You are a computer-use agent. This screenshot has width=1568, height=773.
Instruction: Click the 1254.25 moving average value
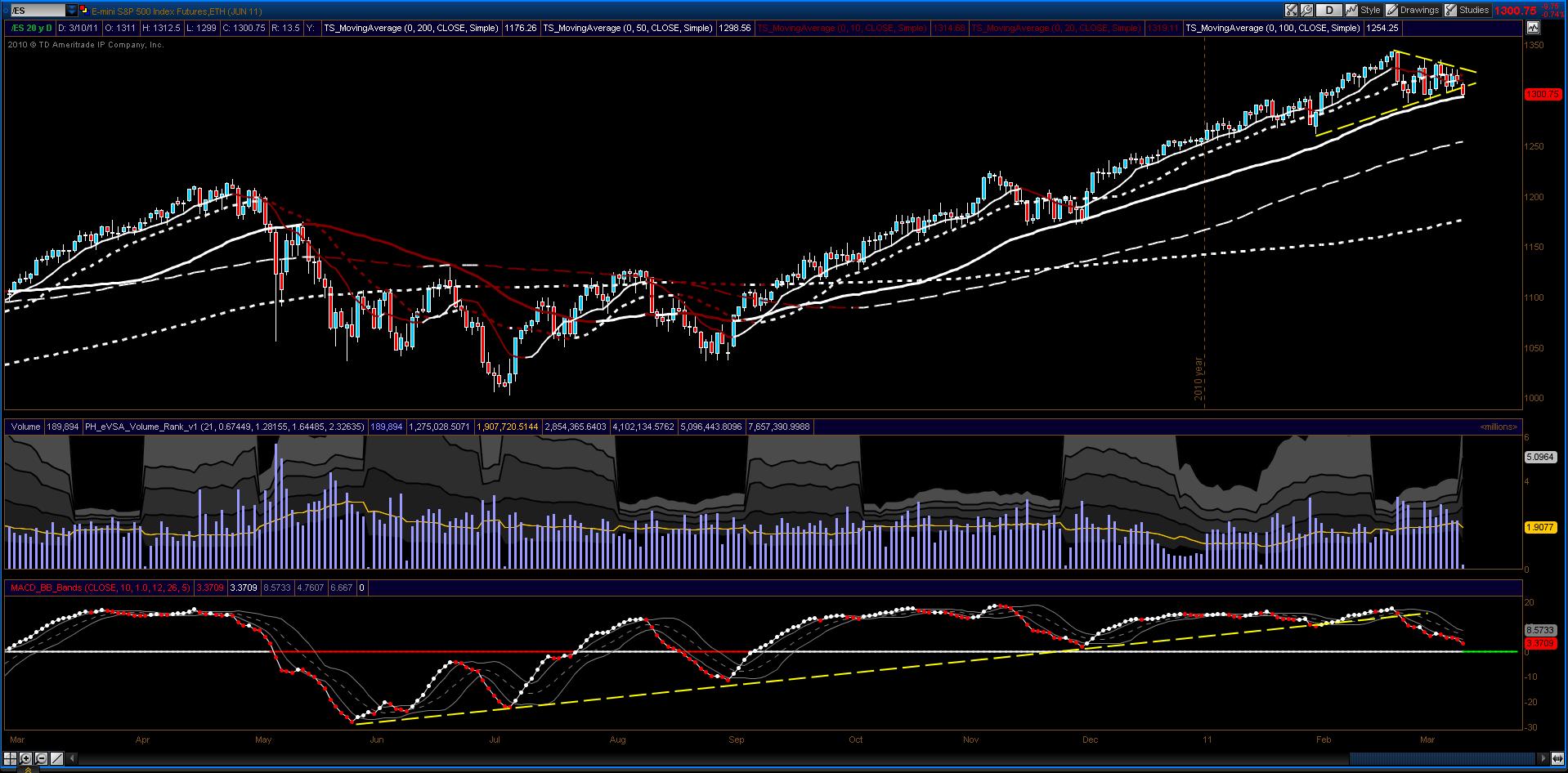(1382, 28)
